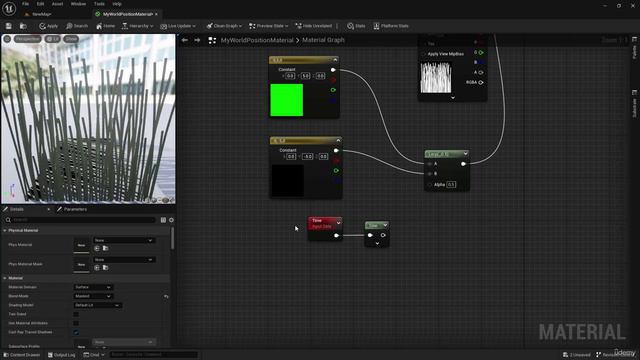Open the material Stats panel

click(x=356, y=26)
